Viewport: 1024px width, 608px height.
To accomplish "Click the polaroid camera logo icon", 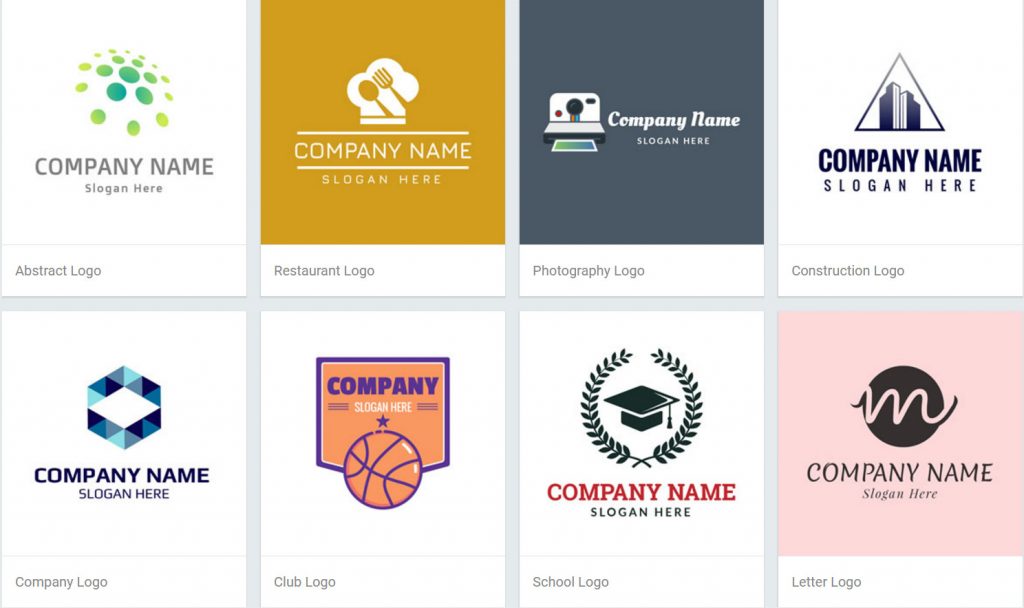I will click(x=574, y=122).
